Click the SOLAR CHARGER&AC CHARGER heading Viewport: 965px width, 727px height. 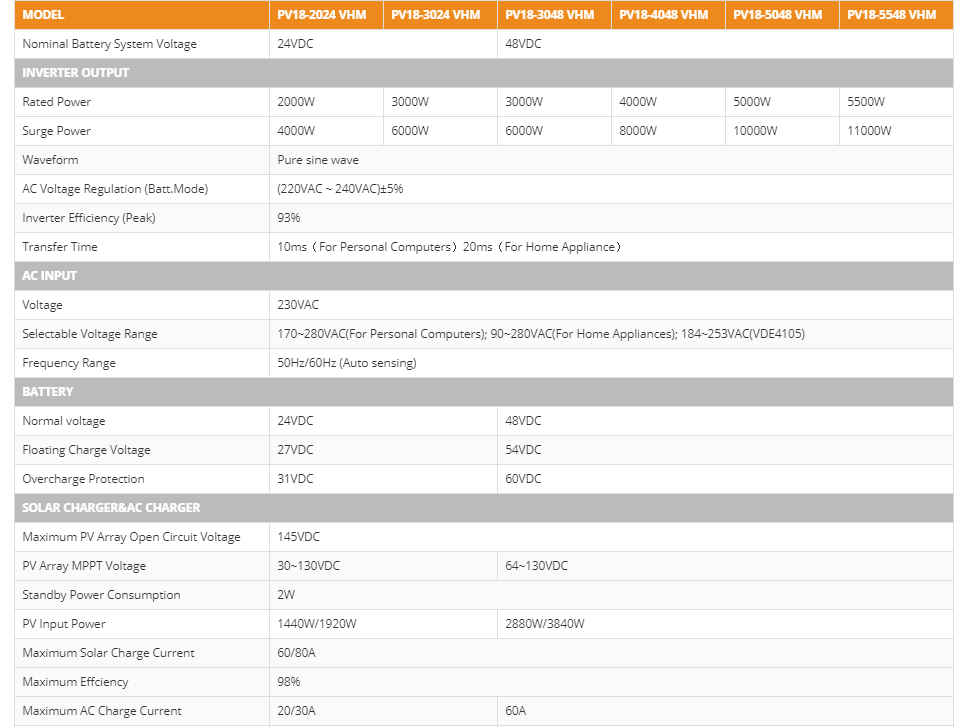click(x=111, y=508)
